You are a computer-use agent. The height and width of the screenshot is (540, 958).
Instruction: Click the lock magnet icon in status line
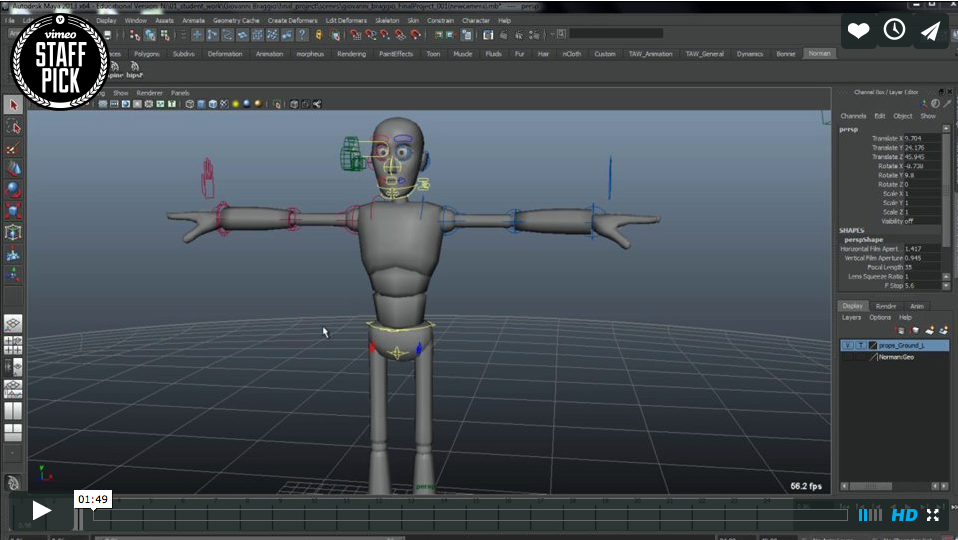coord(318,34)
